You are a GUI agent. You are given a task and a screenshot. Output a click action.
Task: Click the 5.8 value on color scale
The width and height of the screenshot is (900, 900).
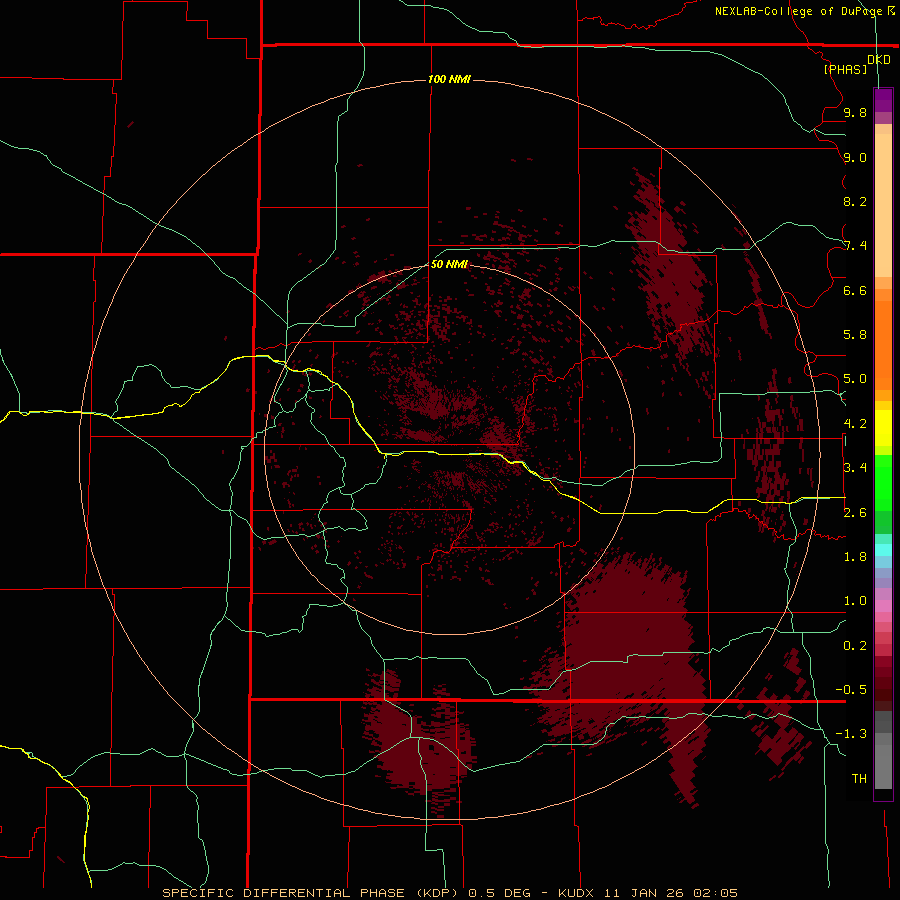click(x=855, y=335)
